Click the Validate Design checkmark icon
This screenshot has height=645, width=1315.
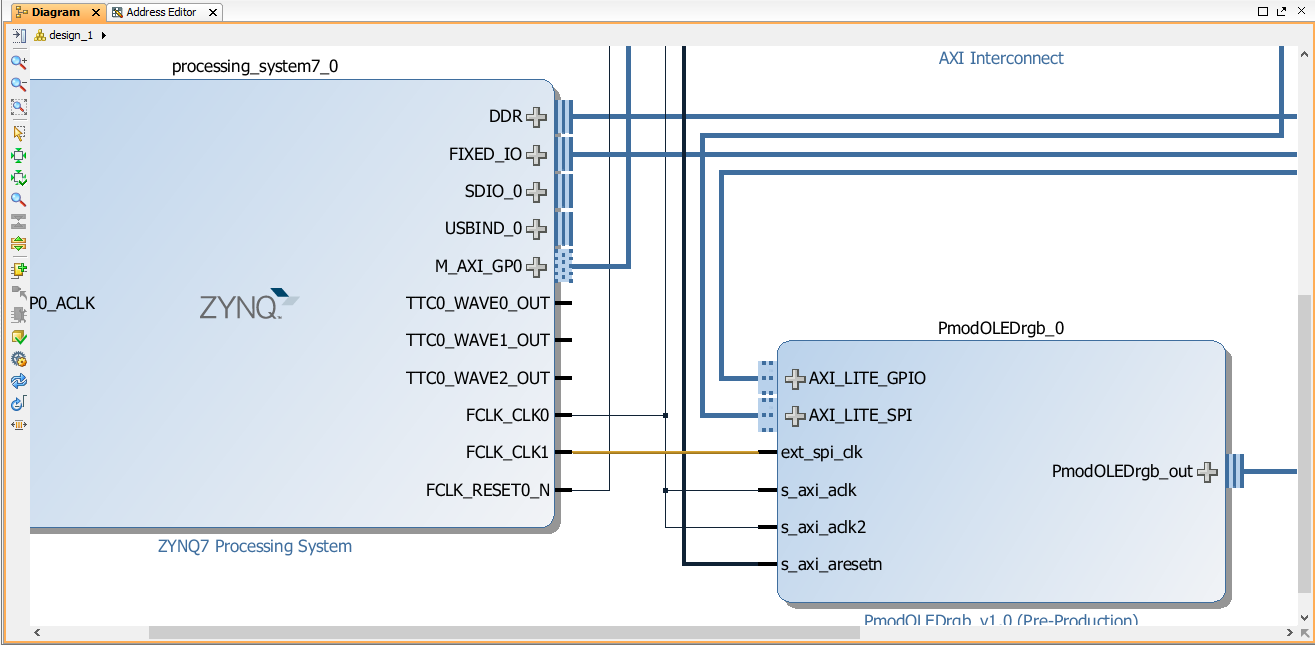[x=18, y=336]
